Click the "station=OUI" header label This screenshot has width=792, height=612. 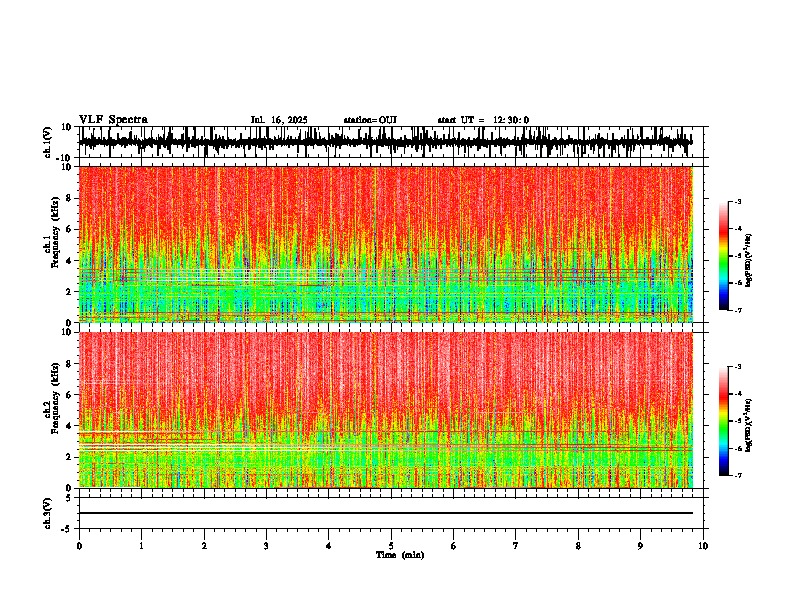tap(370, 120)
